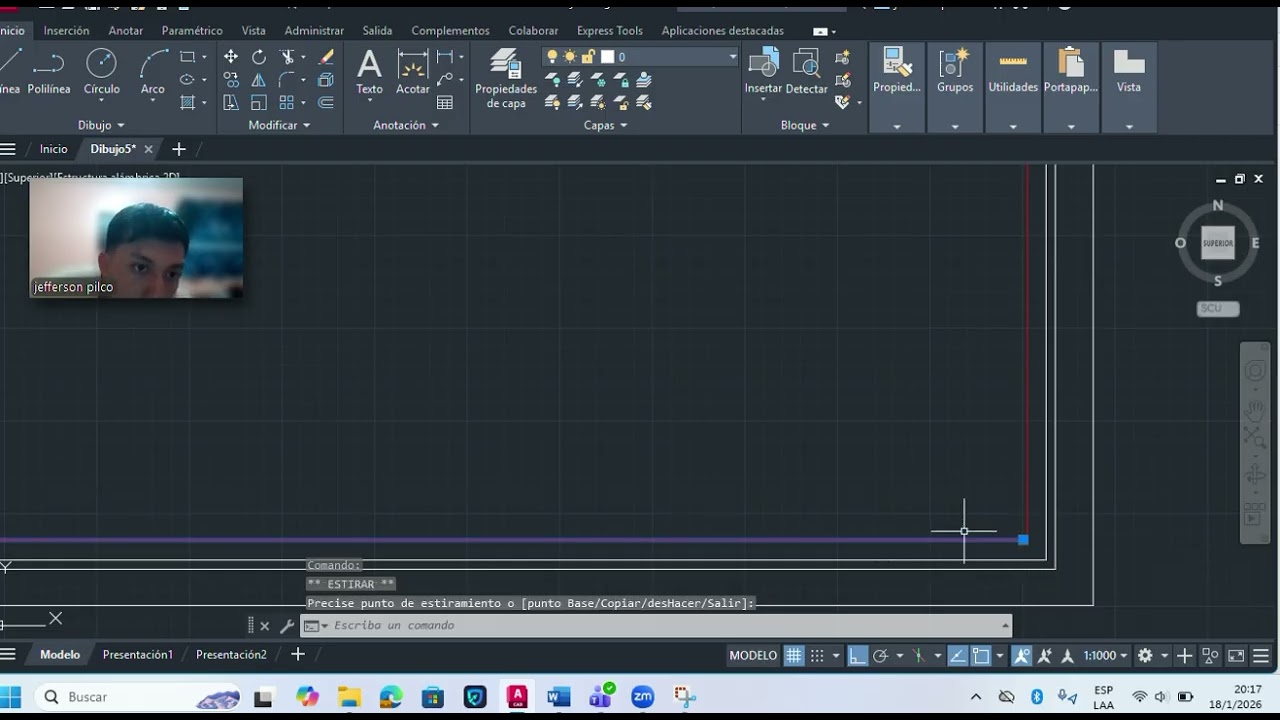The width and height of the screenshot is (1280, 720).
Task: Open the Utilidades panel button
Action: pos(1013,87)
